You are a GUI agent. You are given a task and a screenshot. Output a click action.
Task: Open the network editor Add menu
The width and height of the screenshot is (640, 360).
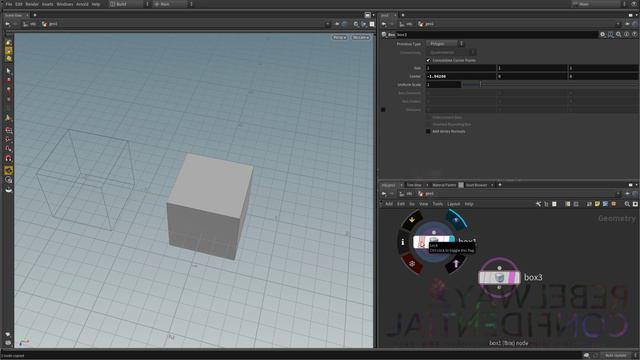[x=389, y=204]
